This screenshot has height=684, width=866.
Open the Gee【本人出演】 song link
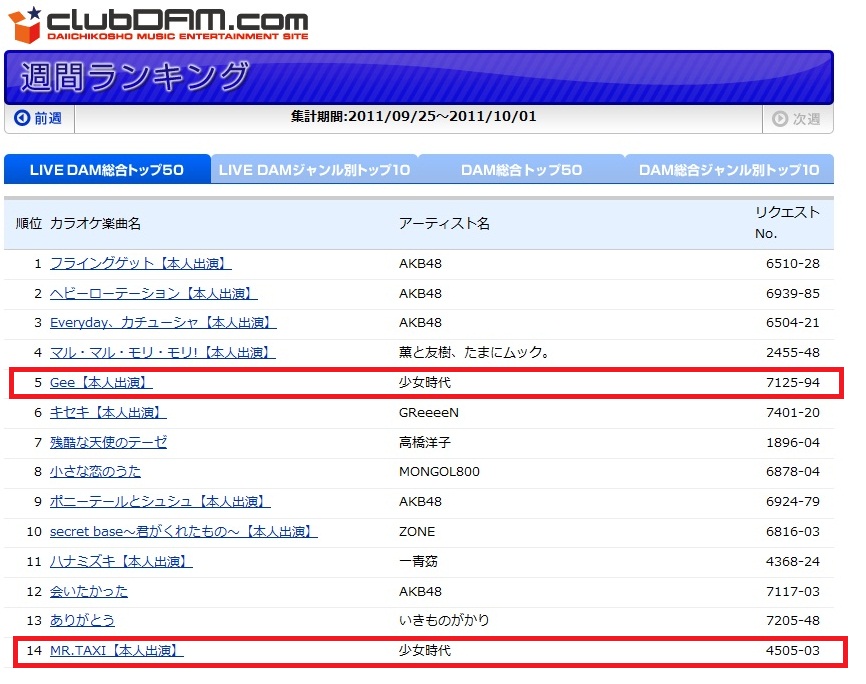[101, 382]
